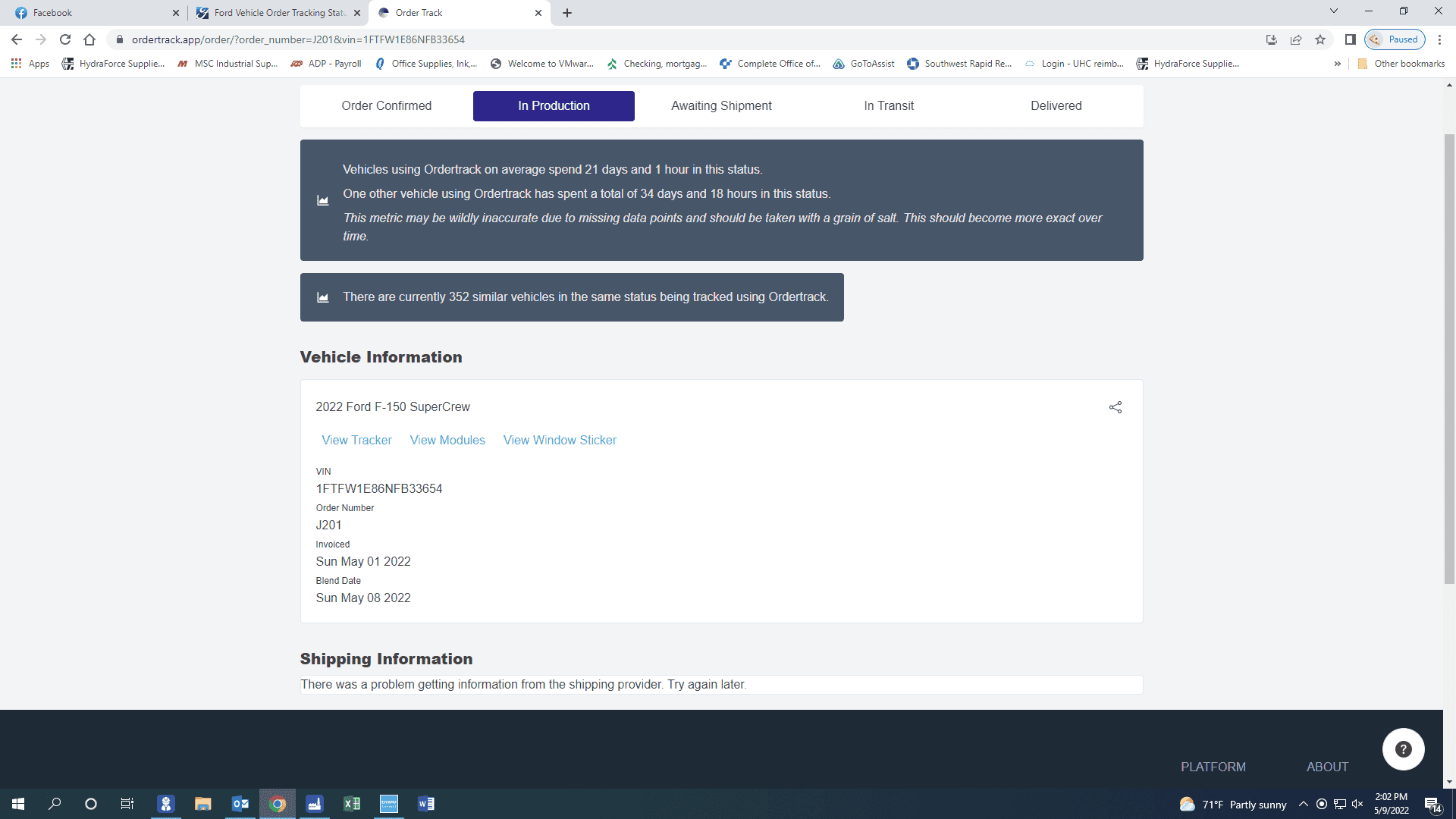This screenshot has height=819, width=1456.
Task: Expand overflow bookmarks chevron
Action: click(x=1338, y=64)
